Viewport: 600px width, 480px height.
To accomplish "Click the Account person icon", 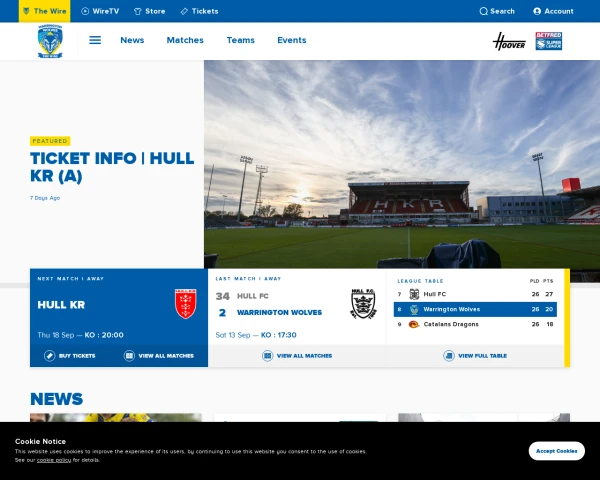I will [537, 11].
